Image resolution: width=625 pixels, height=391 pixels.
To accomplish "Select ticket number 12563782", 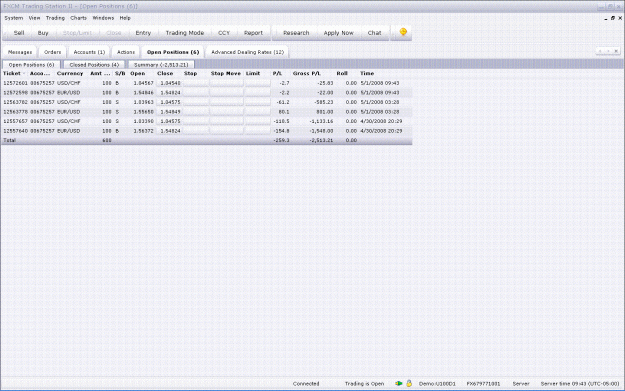I will click(x=15, y=102).
